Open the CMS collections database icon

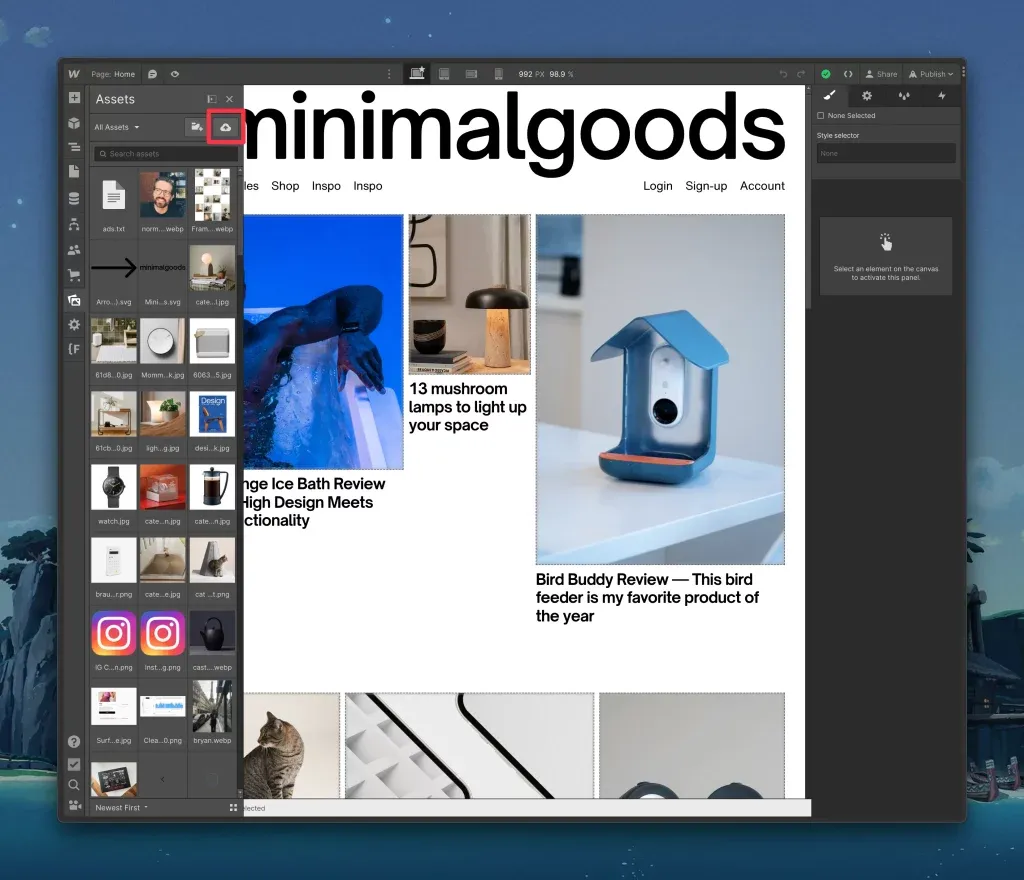(x=74, y=198)
